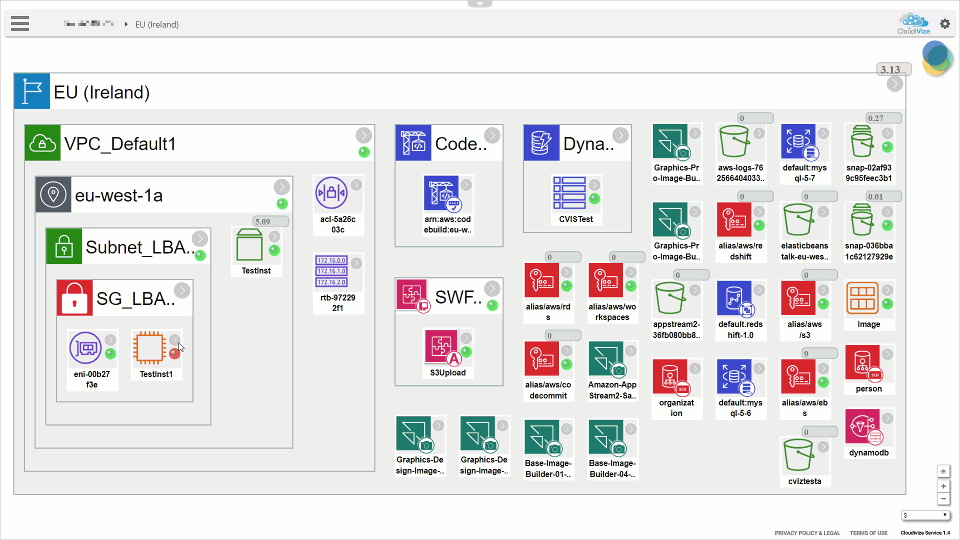This screenshot has width=960, height=540.
Task: Expand the Code.. group arrow
Action: (x=492, y=135)
